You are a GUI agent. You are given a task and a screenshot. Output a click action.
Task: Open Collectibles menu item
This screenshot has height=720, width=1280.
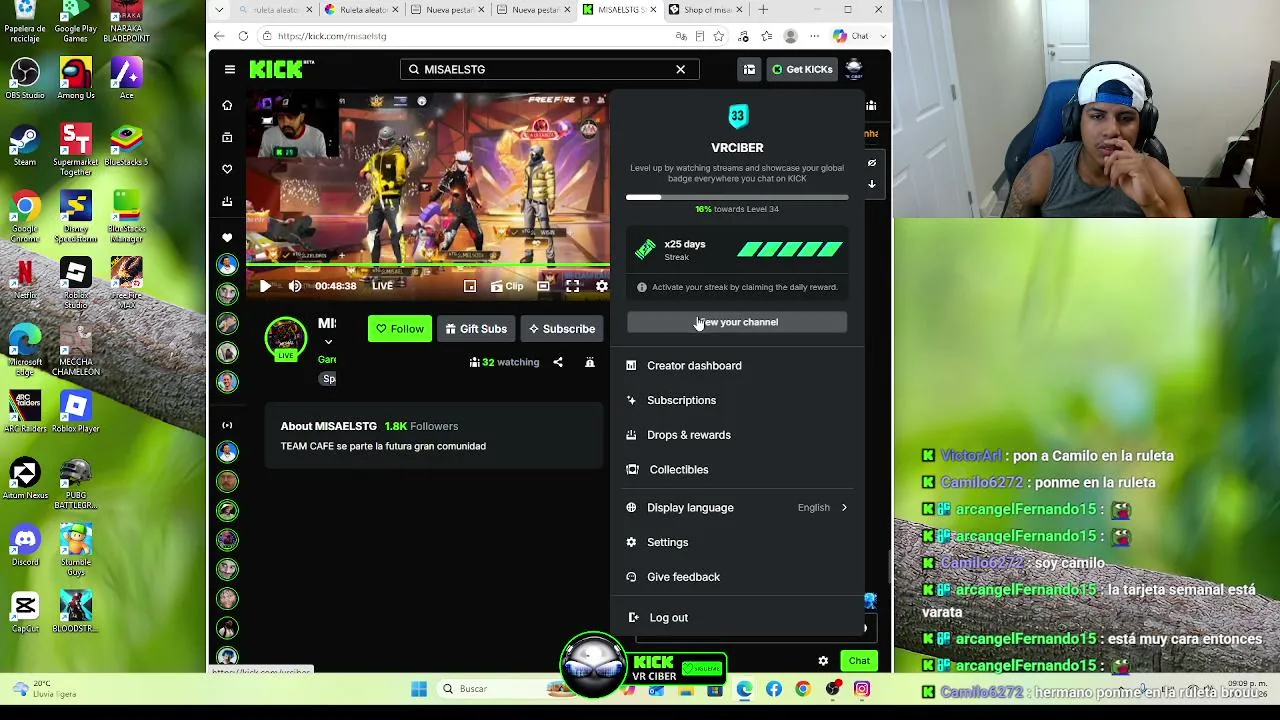[737, 470]
